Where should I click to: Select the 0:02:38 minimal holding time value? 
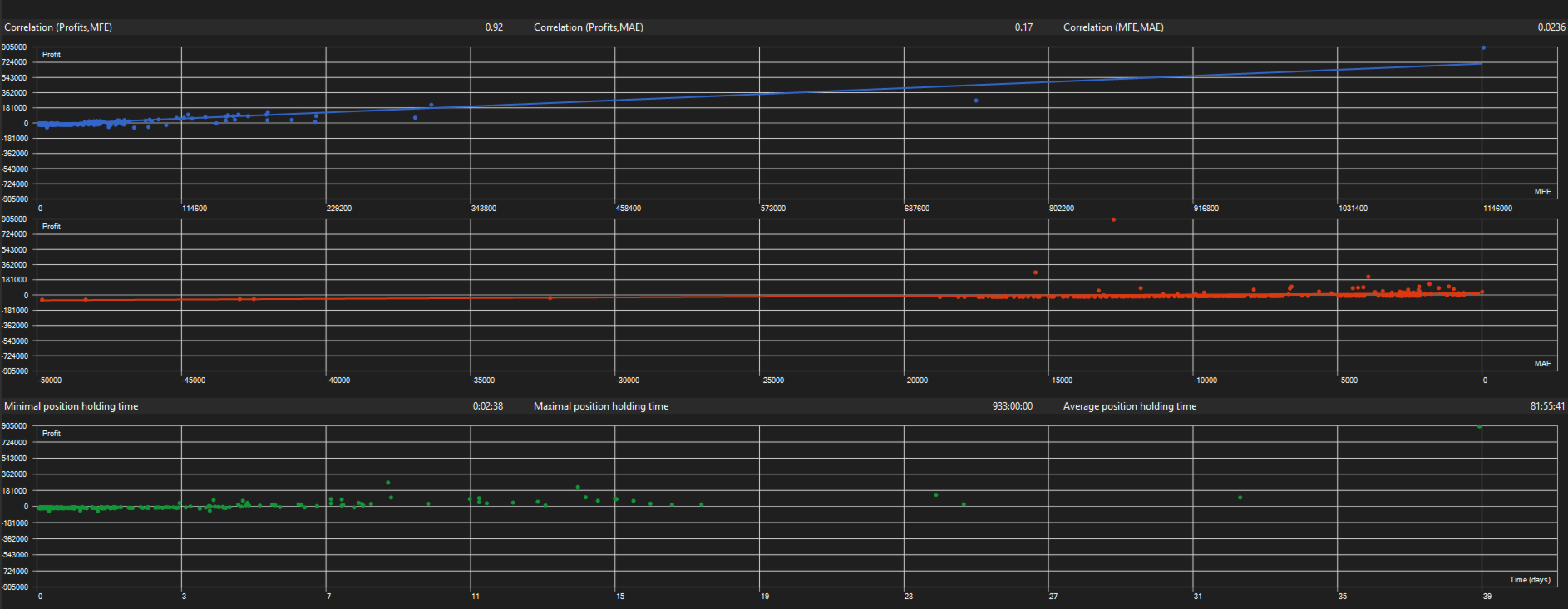pyautogui.click(x=488, y=406)
